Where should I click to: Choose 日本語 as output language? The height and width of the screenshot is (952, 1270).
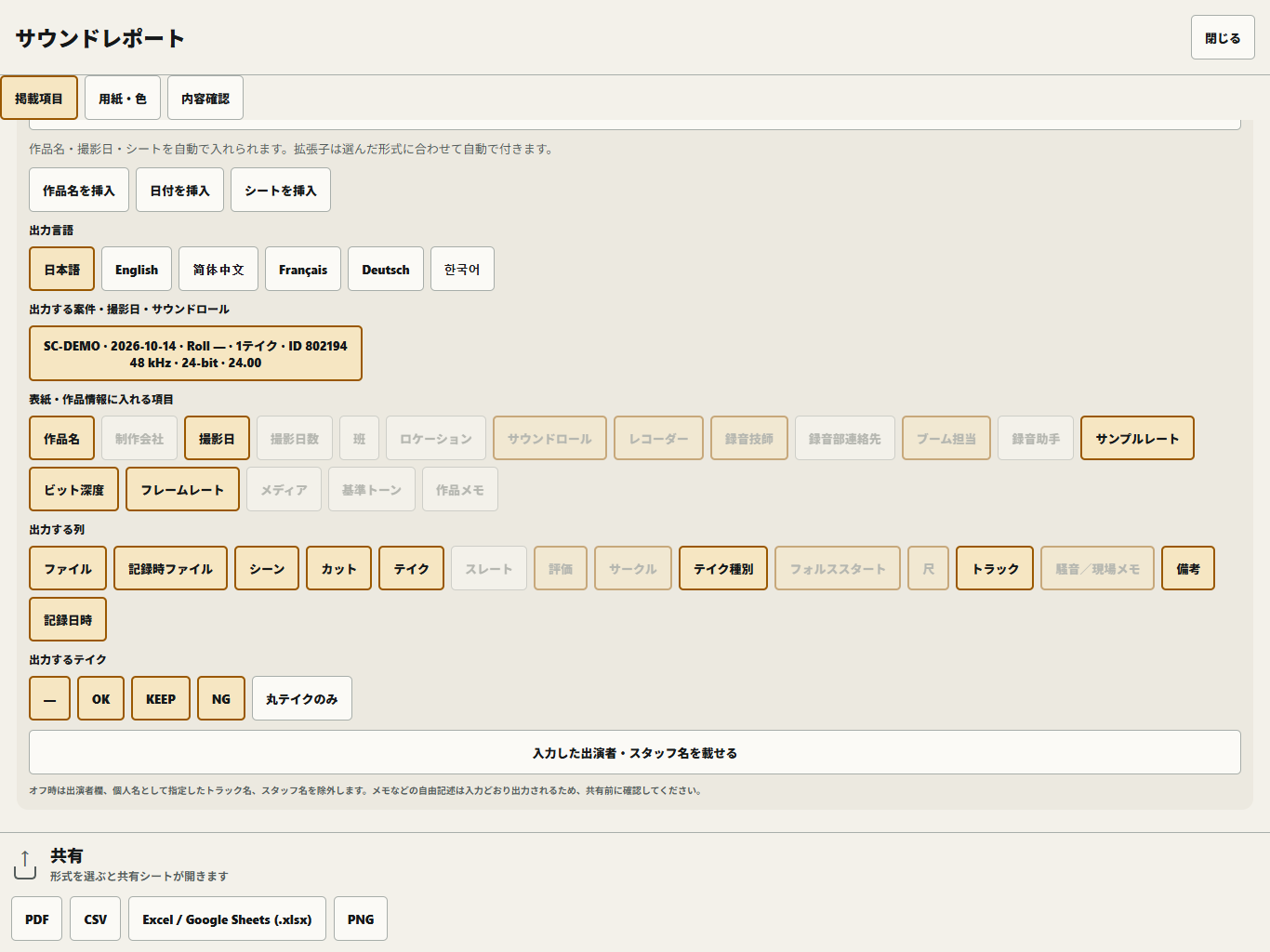(x=62, y=269)
